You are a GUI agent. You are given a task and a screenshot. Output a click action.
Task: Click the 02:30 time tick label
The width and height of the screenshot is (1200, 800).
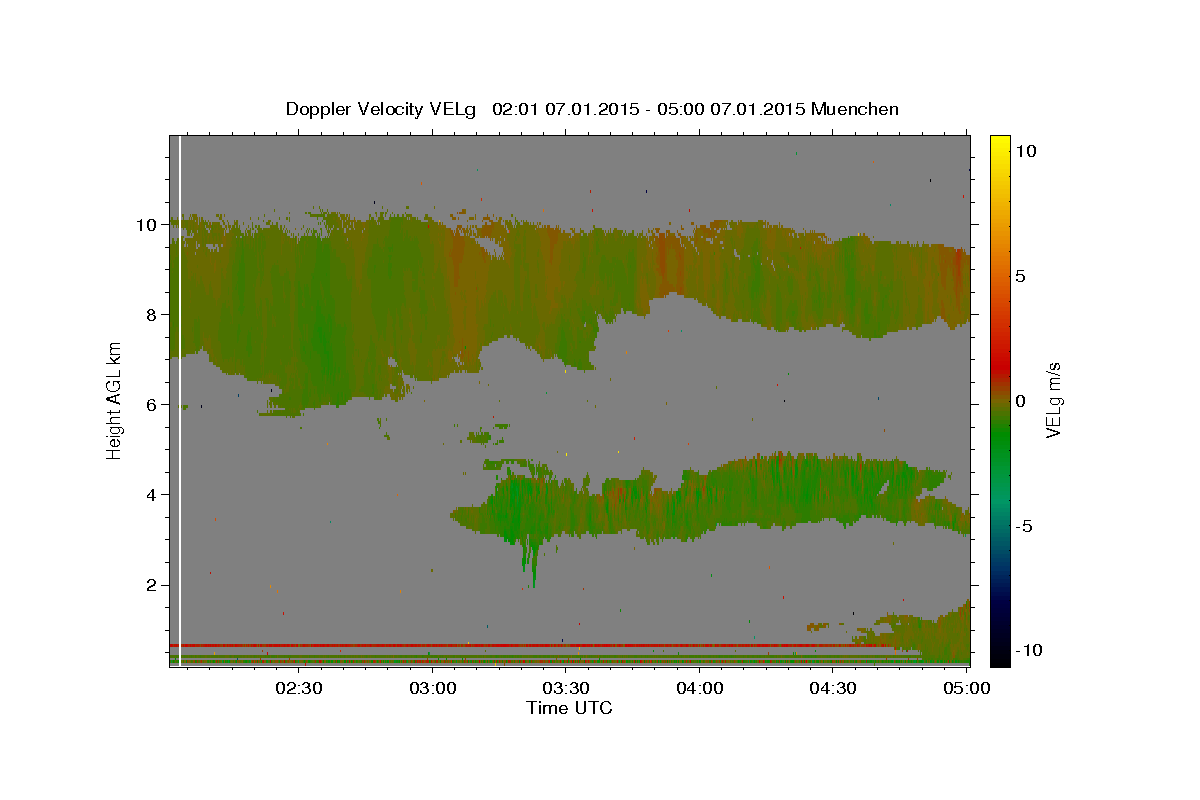tap(299, 688)
